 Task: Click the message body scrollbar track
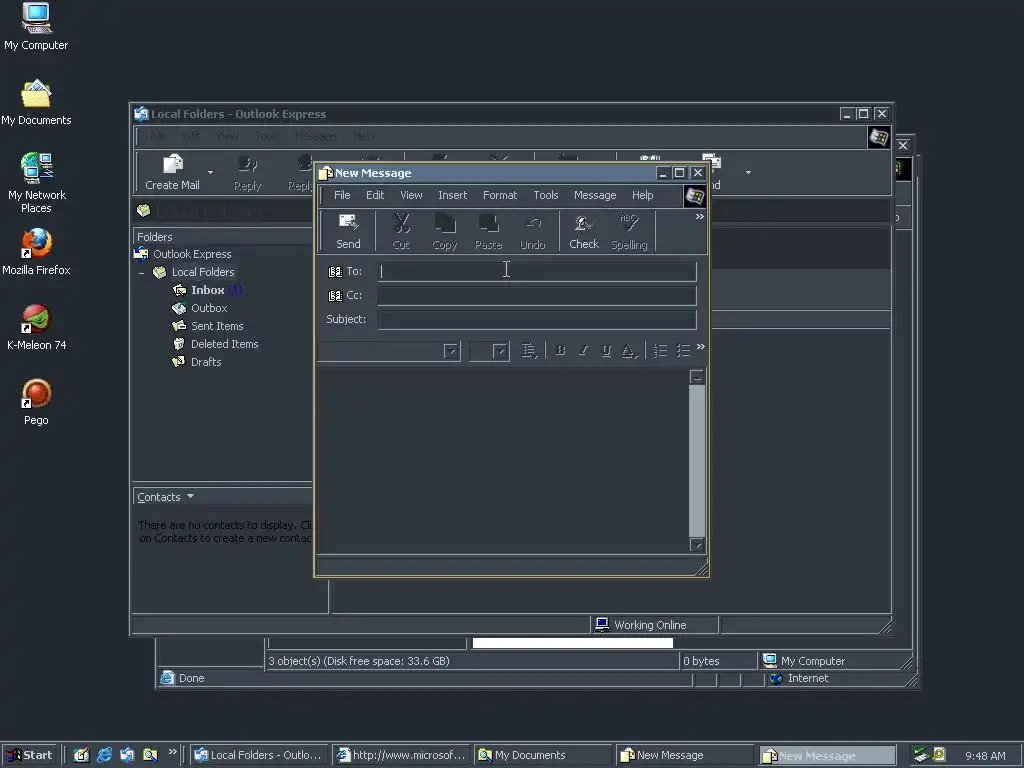[x=697, y=460]
